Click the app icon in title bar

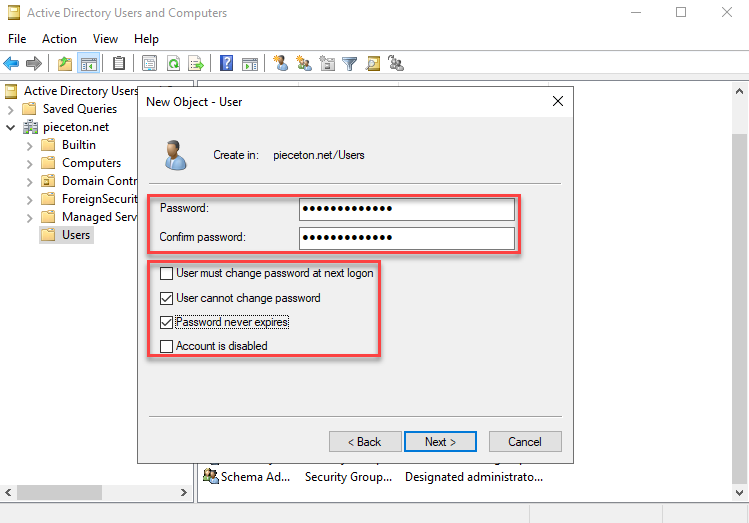[14, 13]
